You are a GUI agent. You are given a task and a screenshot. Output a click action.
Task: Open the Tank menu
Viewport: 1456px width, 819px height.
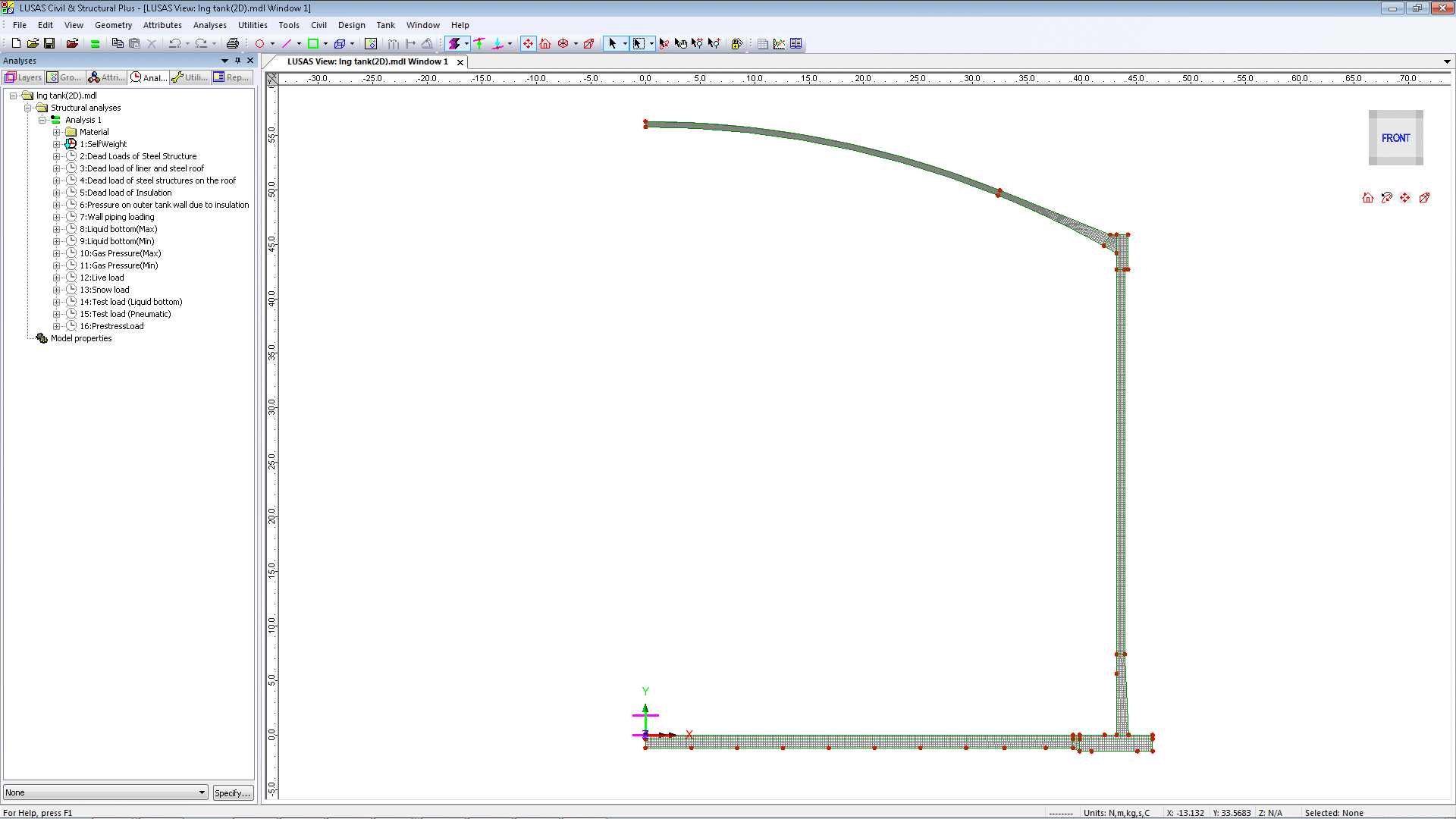tap(385, 25)
